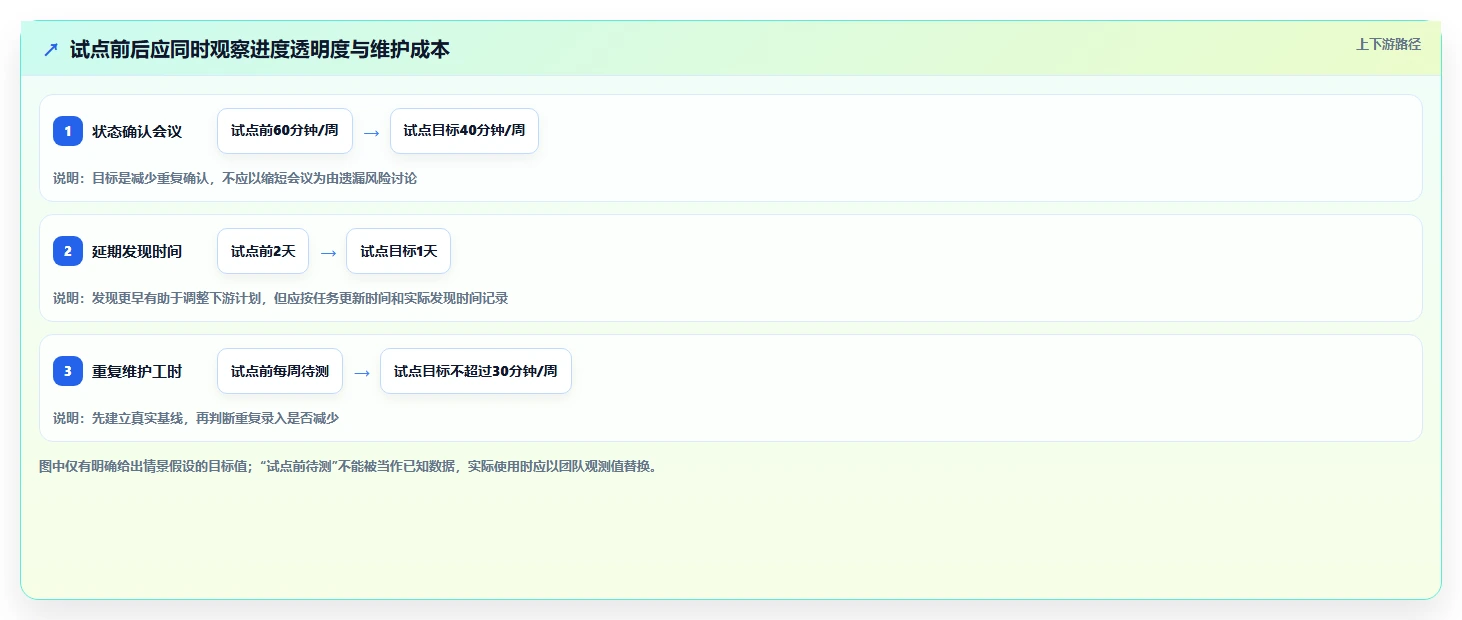This screenshot has width=1462, height=620.
Task: Select the 试点目标1天 chip
Action: (x=399, y=251)
